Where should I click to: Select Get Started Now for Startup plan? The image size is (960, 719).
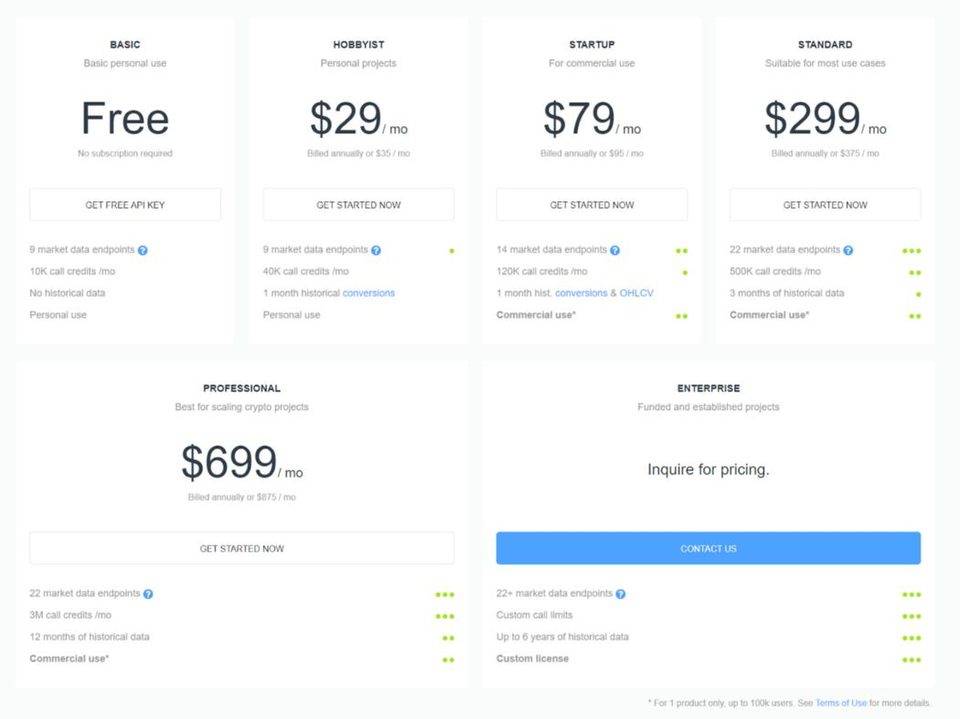[x=592, y=205]
